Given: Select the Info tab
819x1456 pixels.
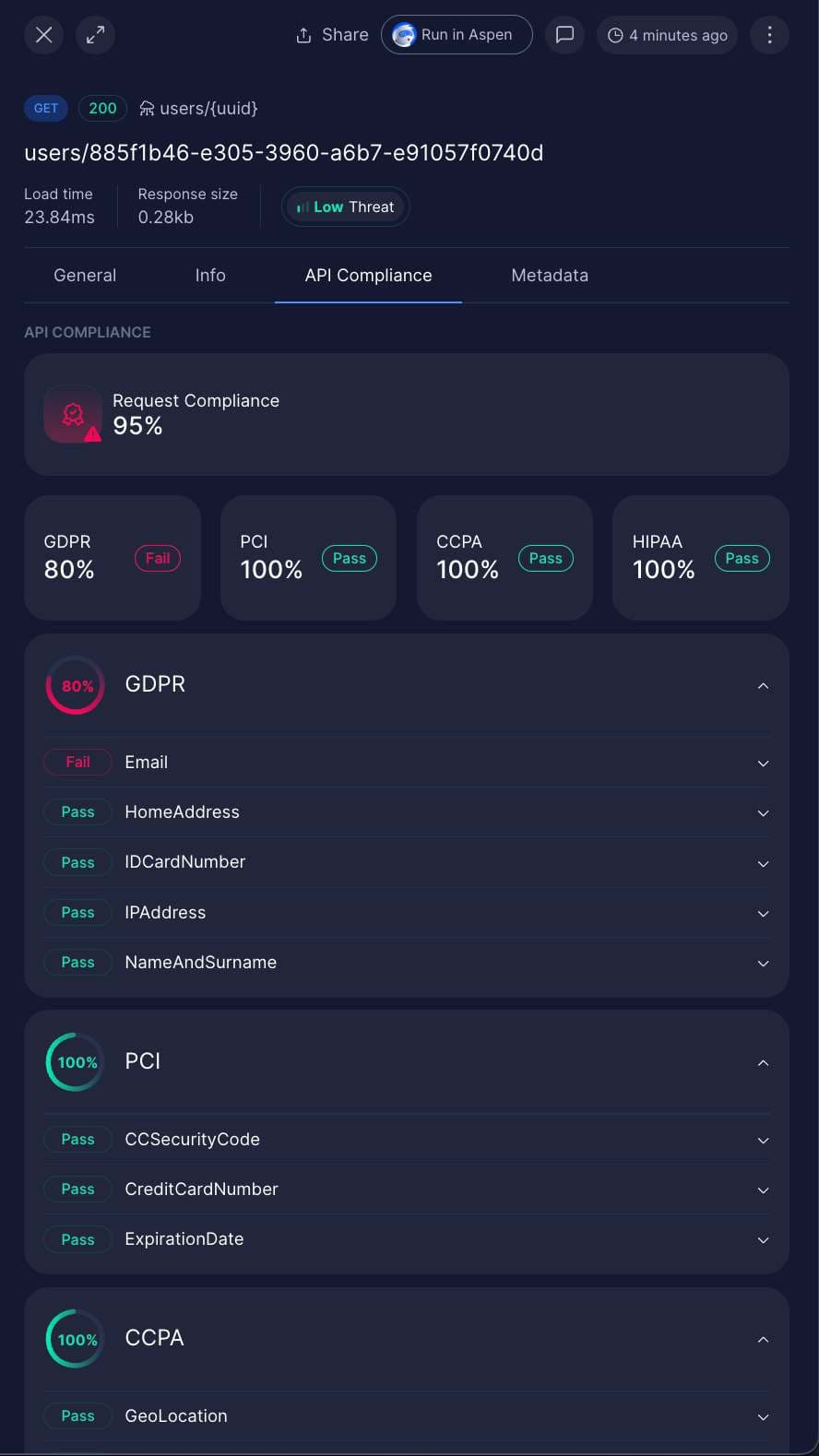Looking at the screenshot, I should [x=210, y=275].
